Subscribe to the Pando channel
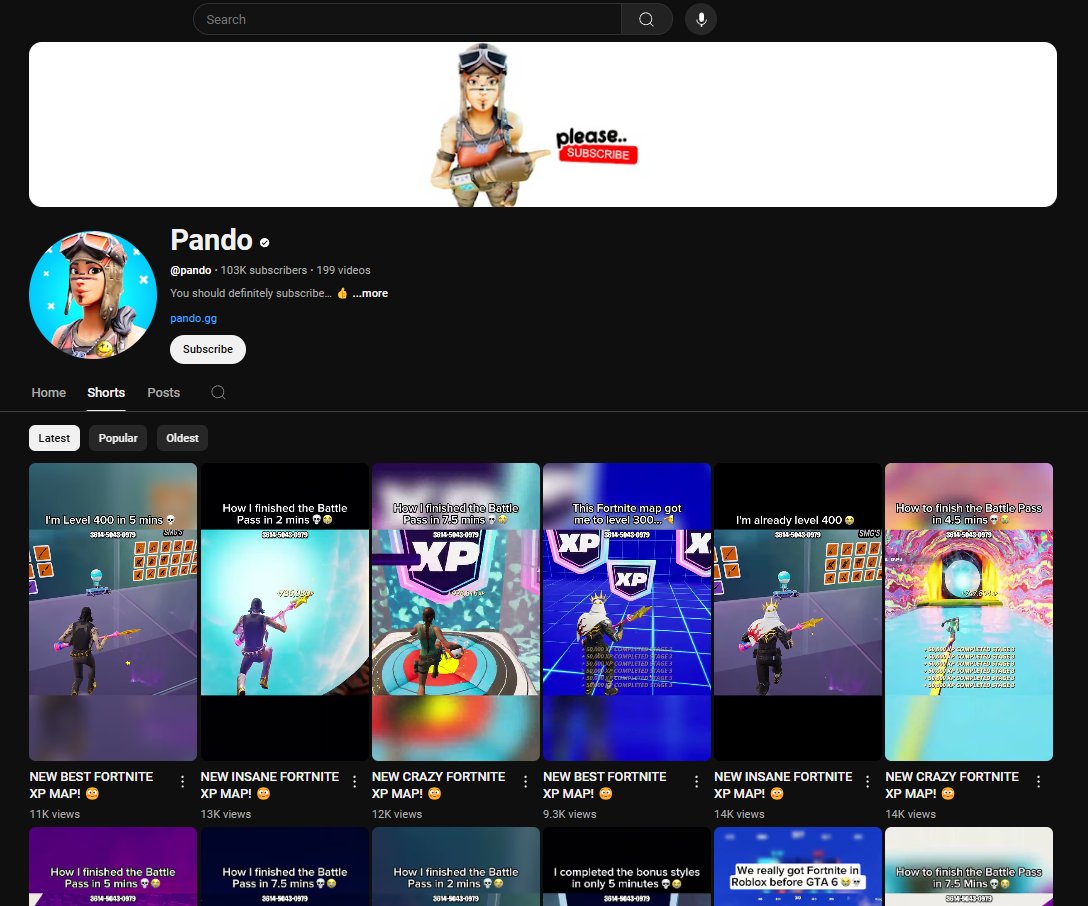This screenshot has height=906, width=1088. click(207, 350)
